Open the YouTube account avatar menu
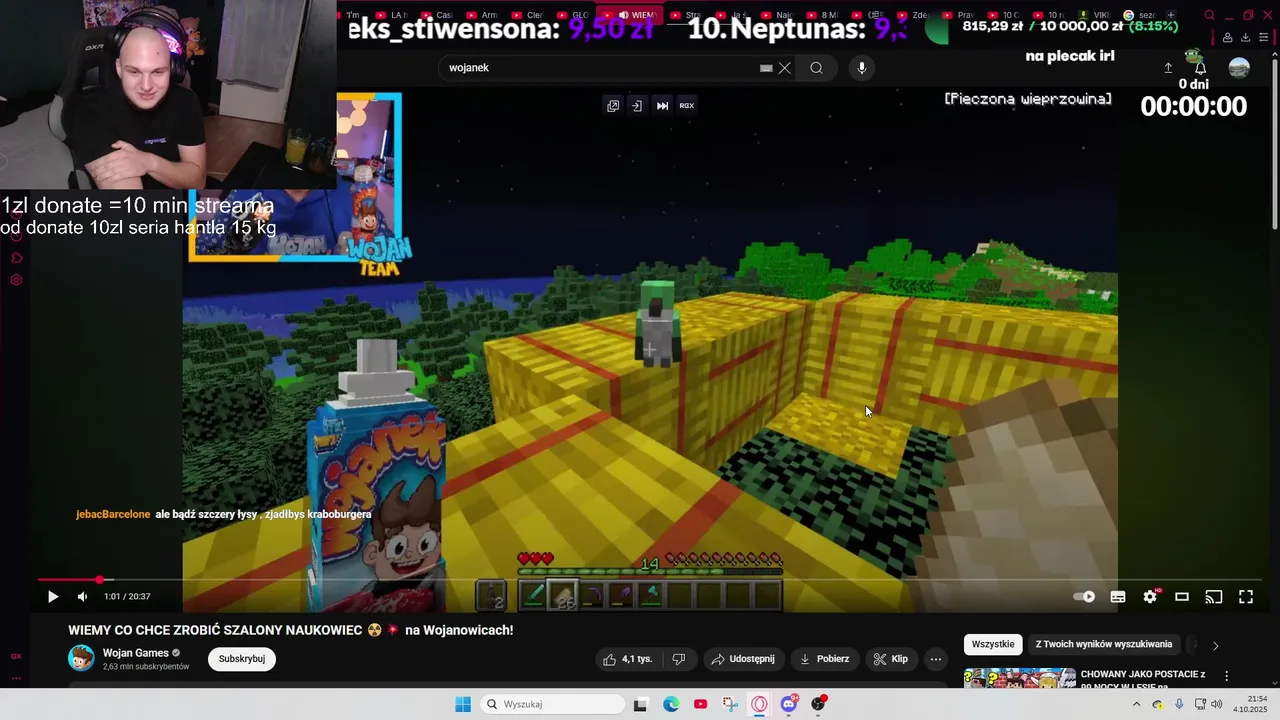The height and width of the screenshot is (720, 1280). click(x=1239, y=68)
